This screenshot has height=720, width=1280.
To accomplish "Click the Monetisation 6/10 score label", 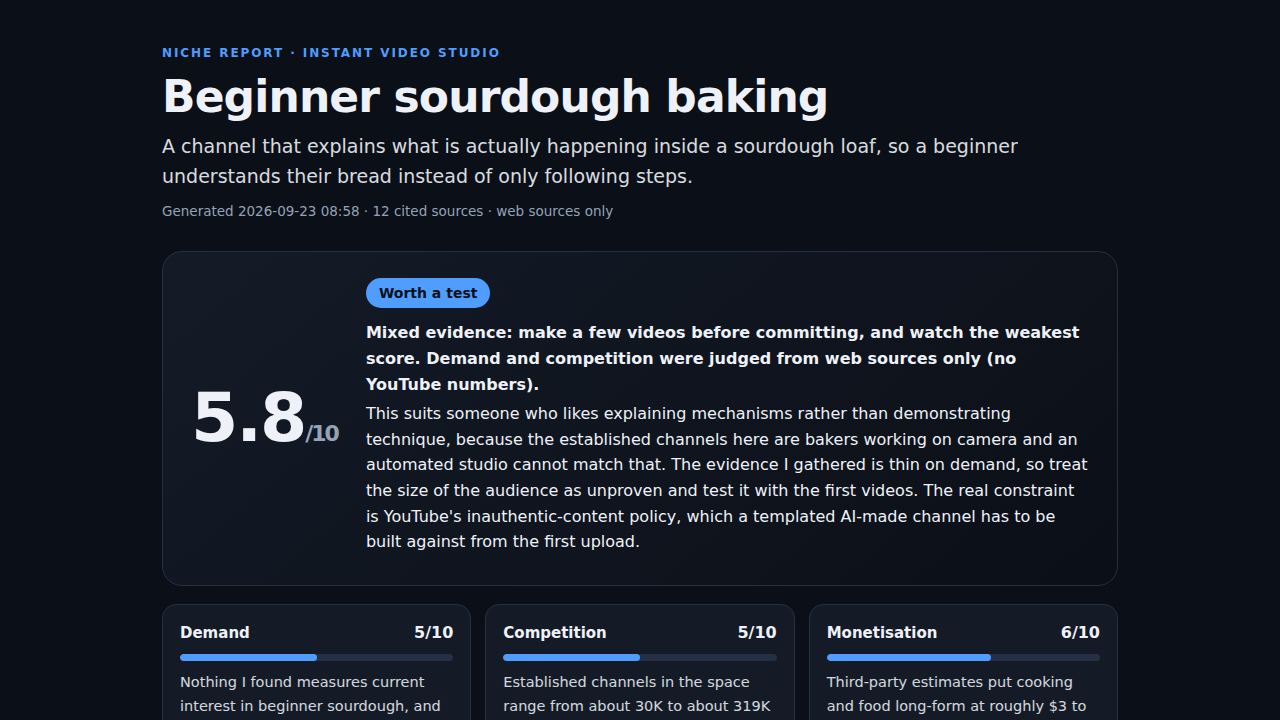I will coord(1080,632).
